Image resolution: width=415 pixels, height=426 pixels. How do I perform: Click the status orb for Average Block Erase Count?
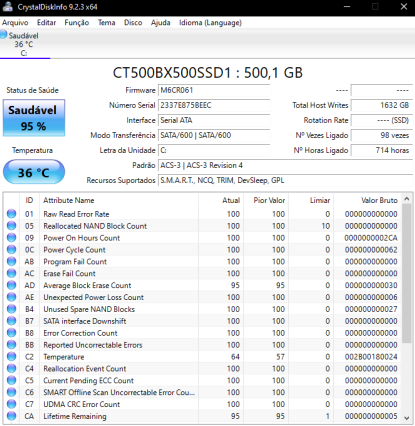coord(11,285)
